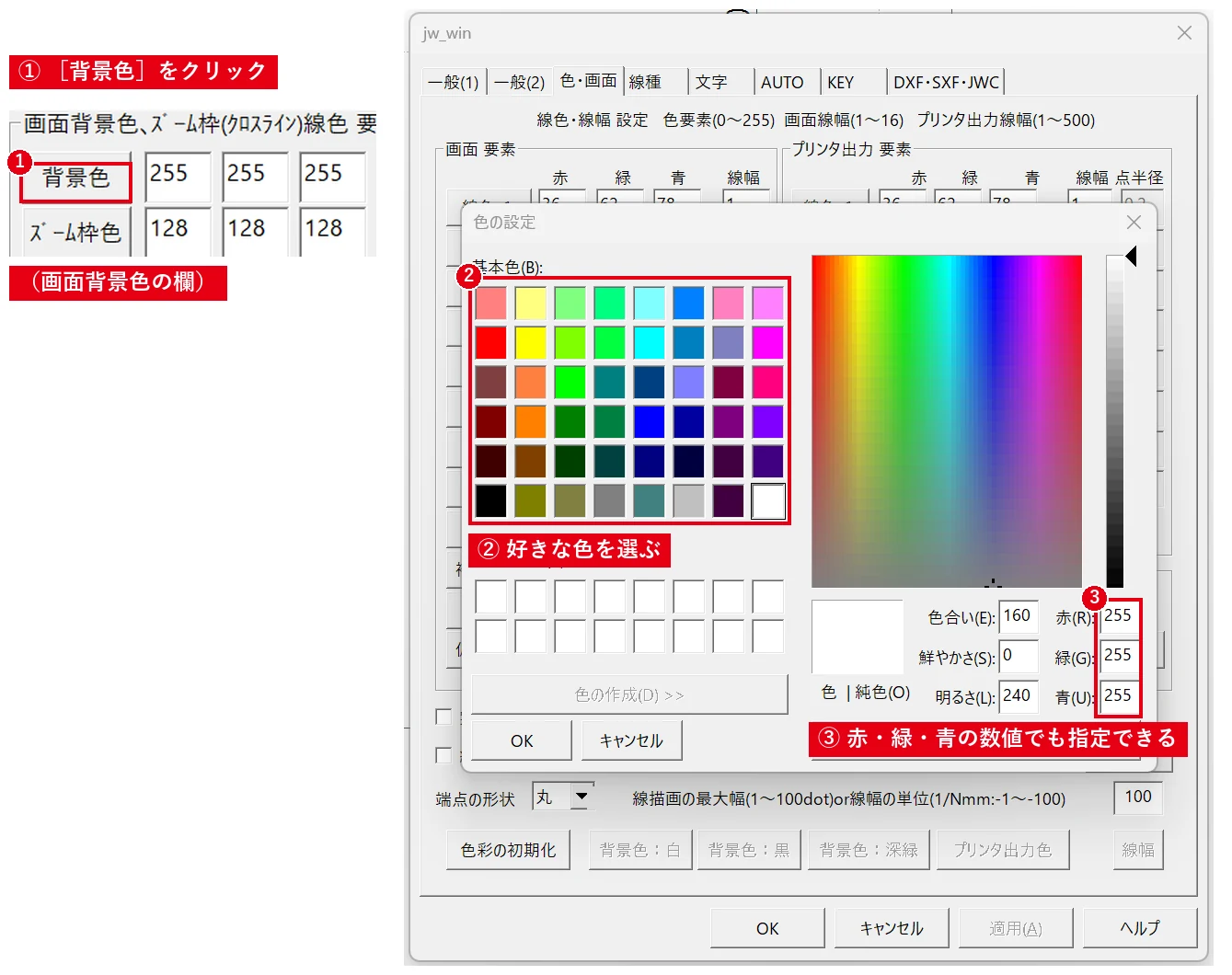1232x975 pixels.
Task: Click the 背景色 button in the enlarged inset
Action: pyautogui.click(x=76, y=178)
